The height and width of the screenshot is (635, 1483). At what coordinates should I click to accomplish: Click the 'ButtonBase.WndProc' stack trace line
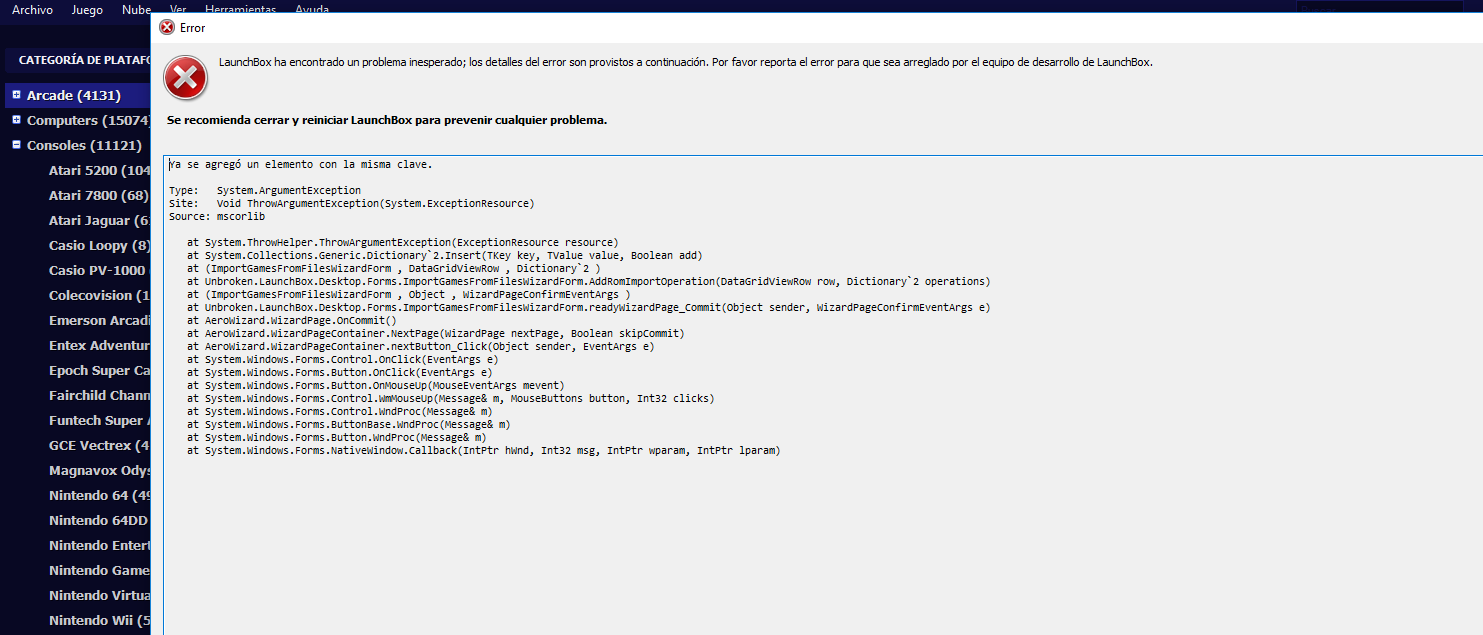pyautogui.click(x=349, y=424)
